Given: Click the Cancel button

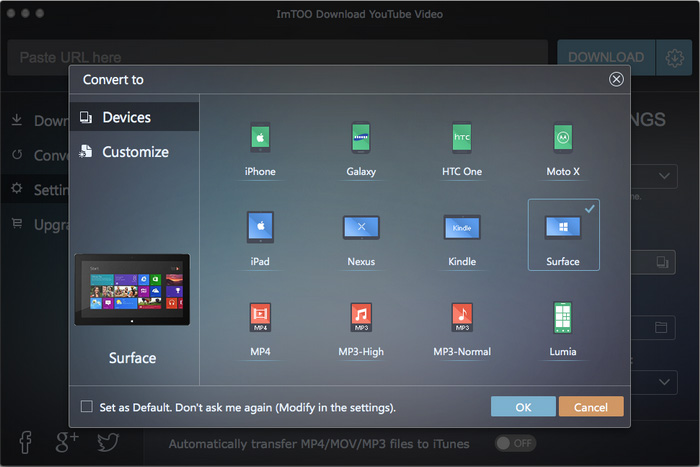Looking at the screenshot, I should [x=591, y=407].
